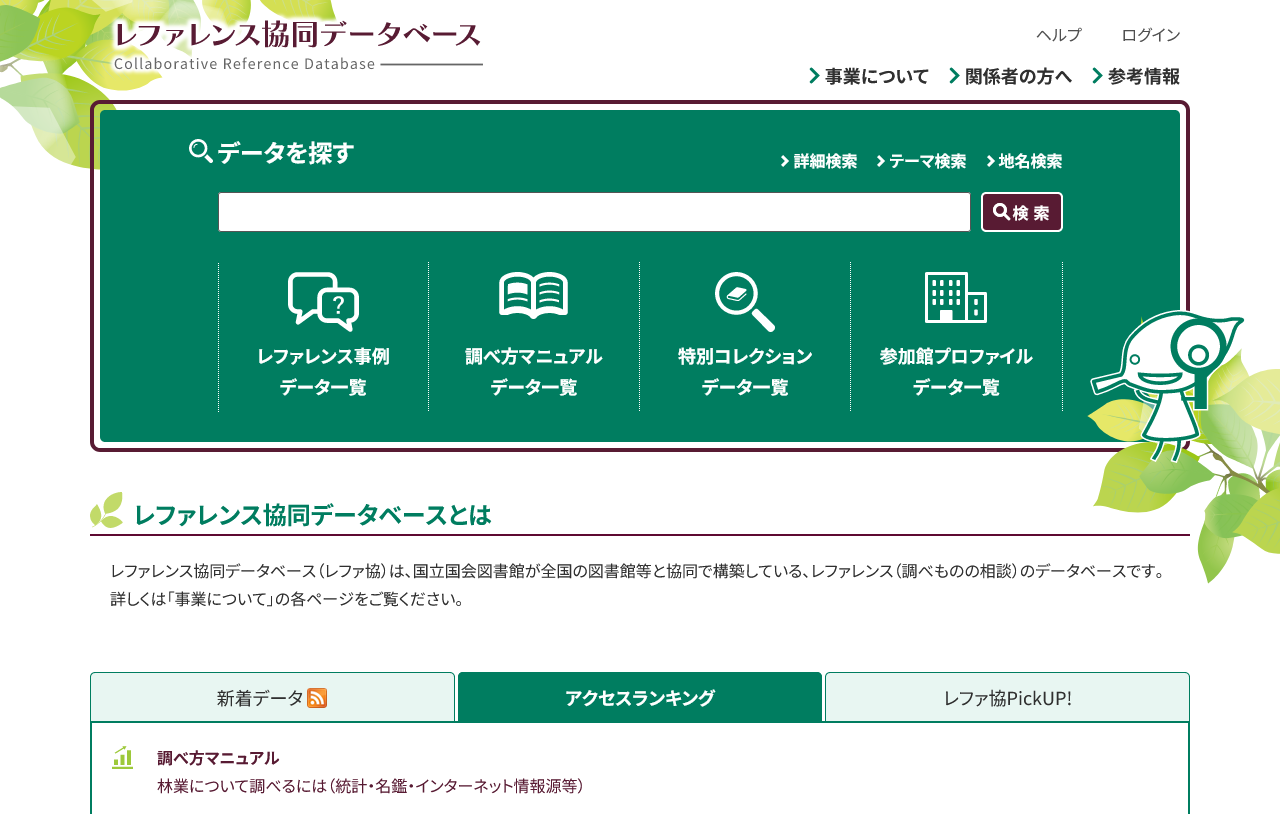This screenshot has height=814, width=1280.
Task: Click the open book icon for 調べ方マニュアル
Action: (534, 296)
